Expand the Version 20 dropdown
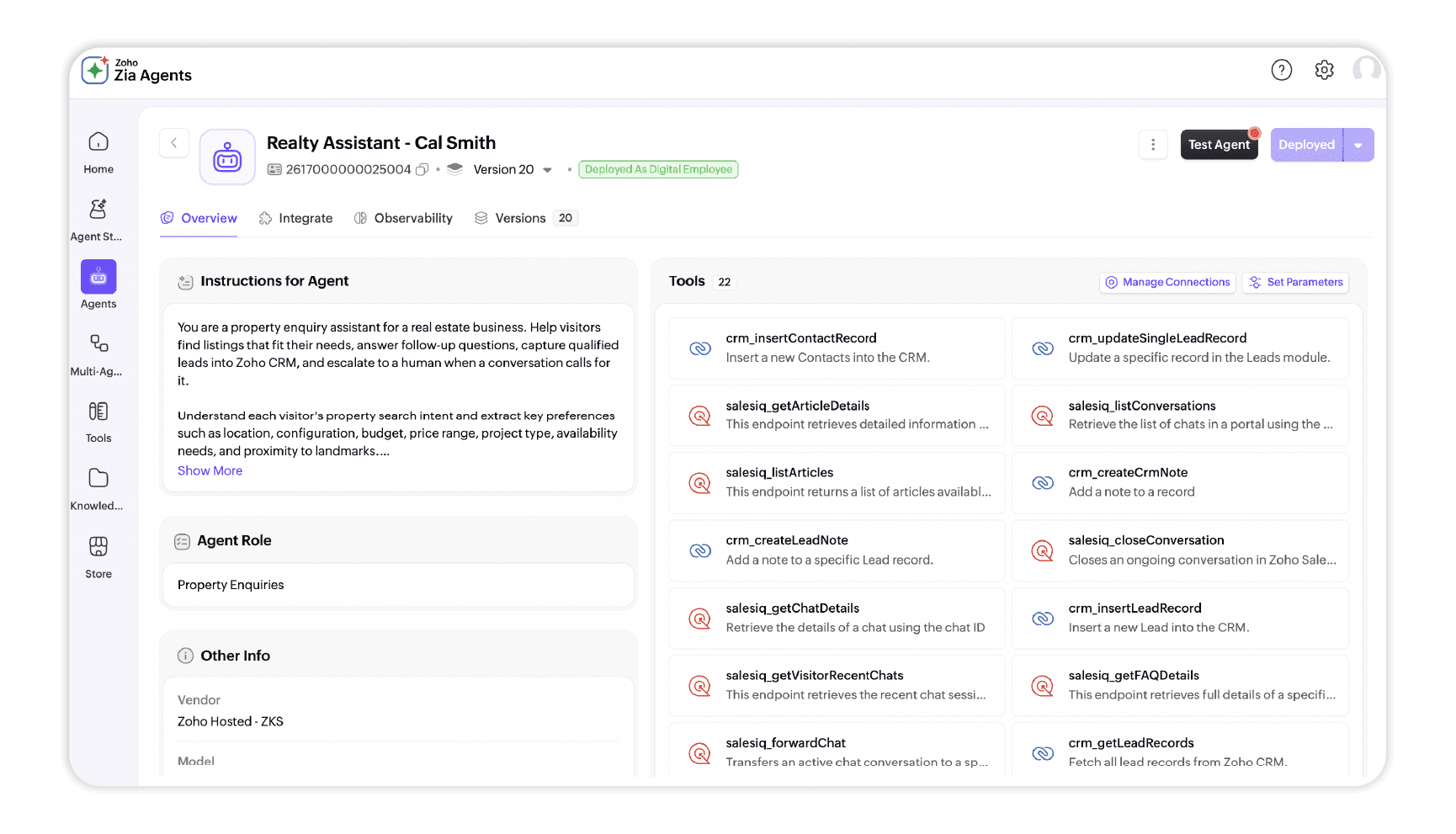Image resolution: width=1456 pixels, height=834 pixels. 547,170
